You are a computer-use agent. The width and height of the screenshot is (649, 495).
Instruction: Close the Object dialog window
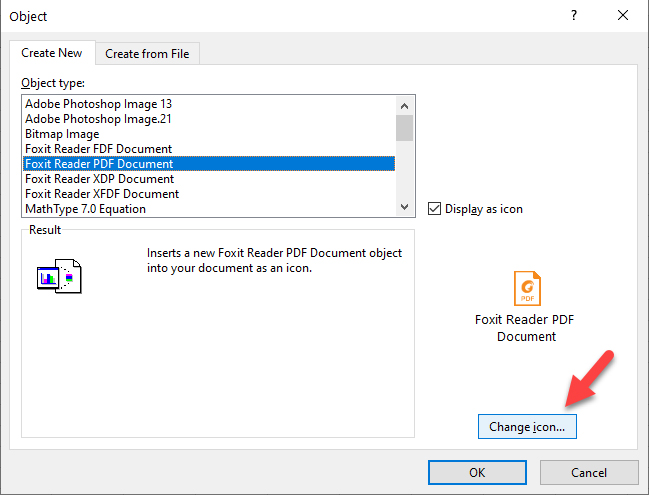coord(623,16)
